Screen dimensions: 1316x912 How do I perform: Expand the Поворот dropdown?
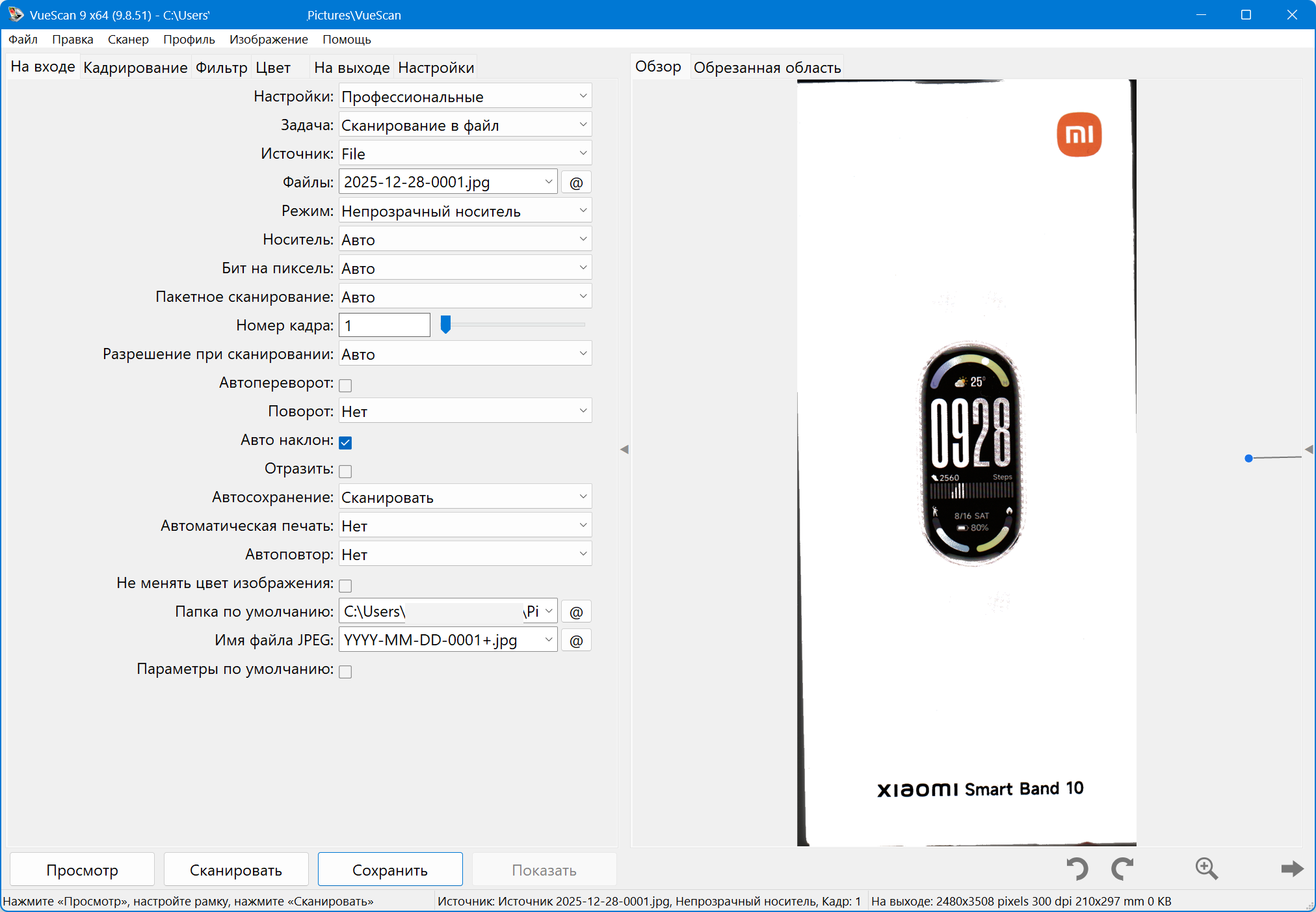pos(465,412)
